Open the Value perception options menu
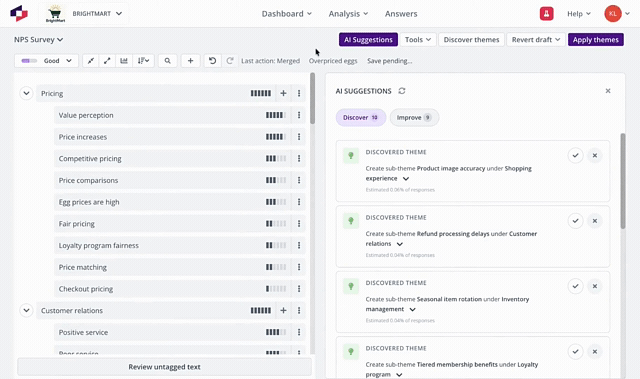The height and width of the screenshot is (379, 640). pos(299,115)
